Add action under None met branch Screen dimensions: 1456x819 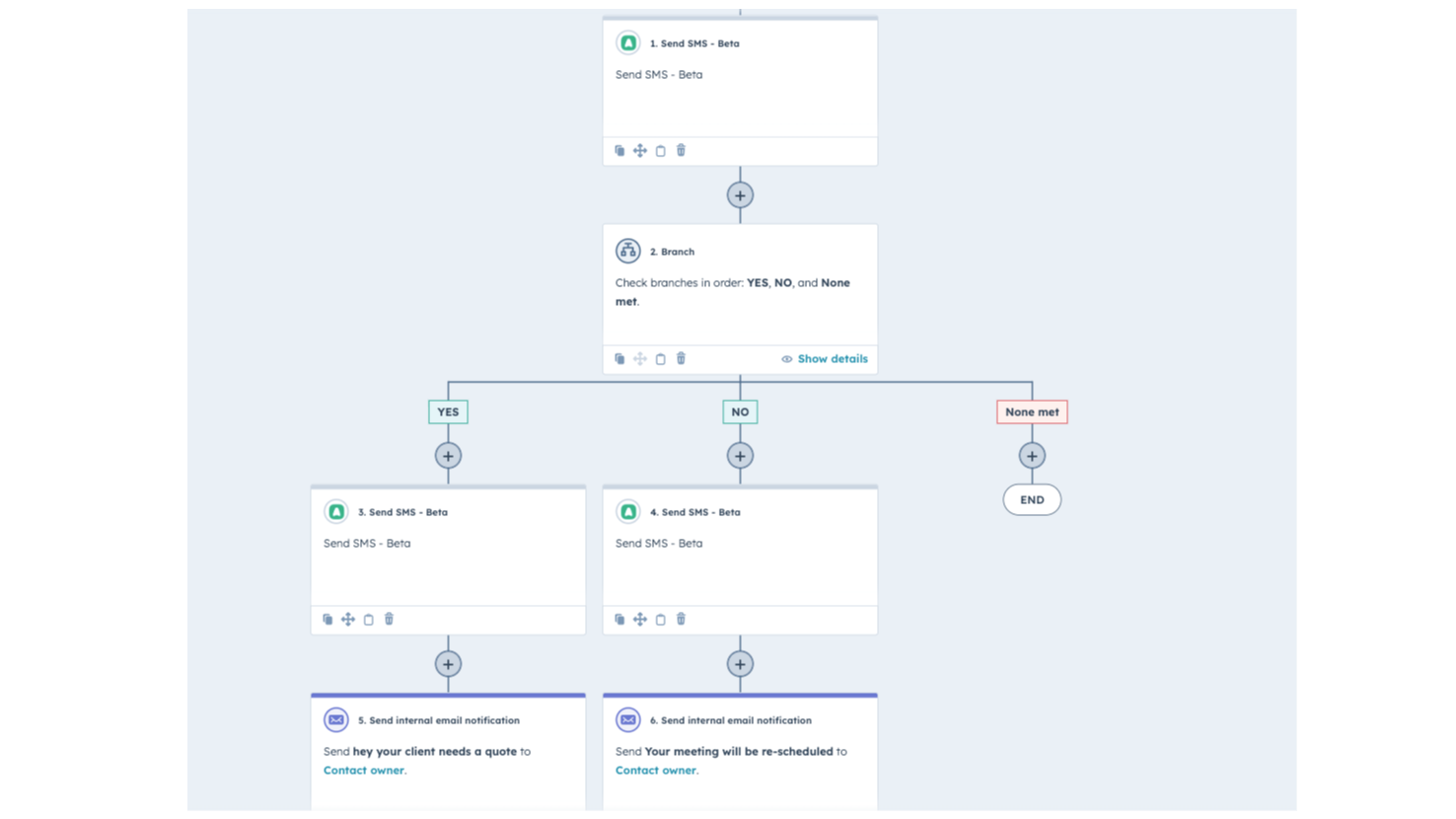tap(1032, 456)
